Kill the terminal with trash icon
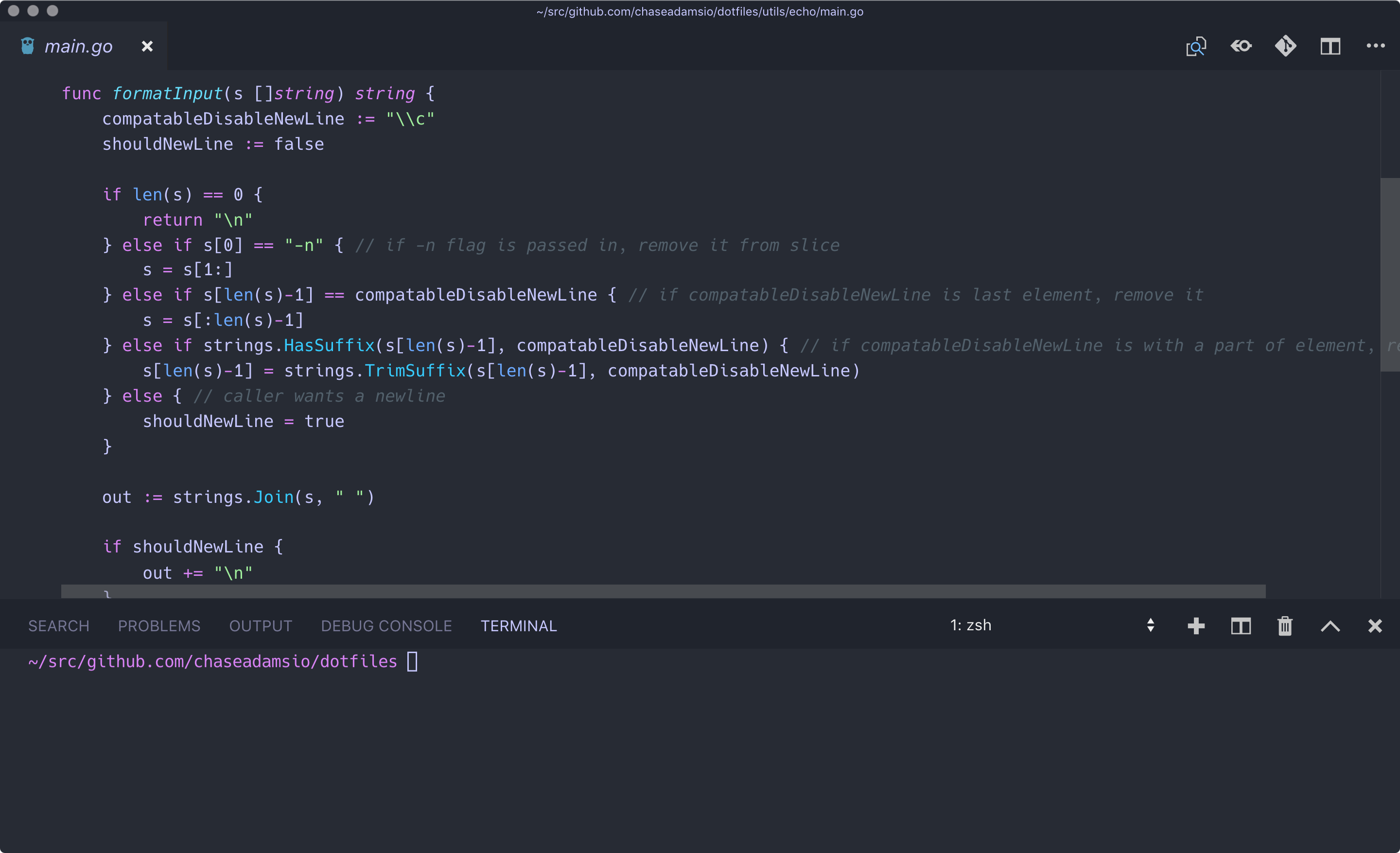This screenshot has width=1400, height=853. pos(1285,626)
